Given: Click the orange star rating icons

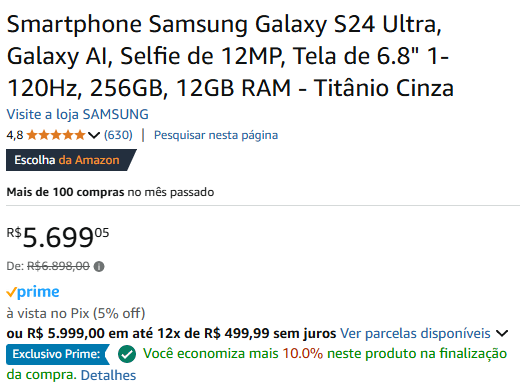Looking at the screenshot, I should click(56, 135).
